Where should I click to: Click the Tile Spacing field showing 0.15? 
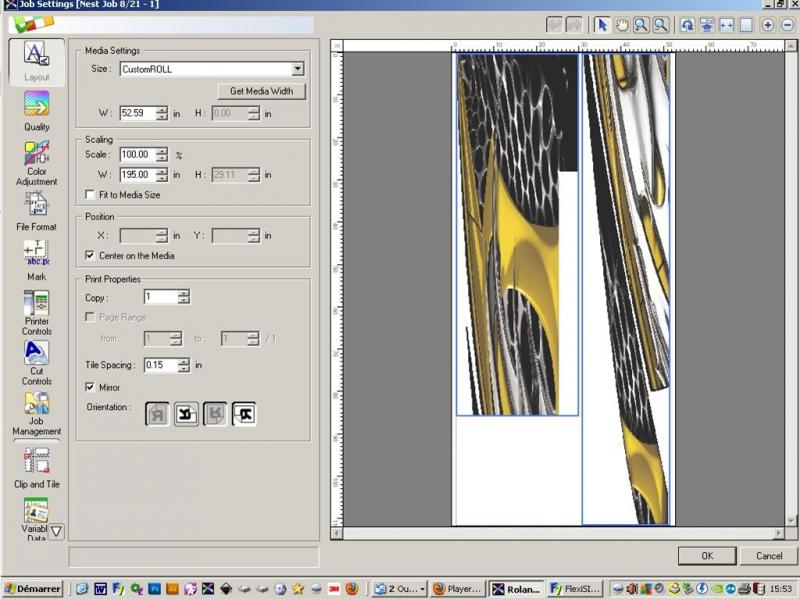tap(161, 365)
